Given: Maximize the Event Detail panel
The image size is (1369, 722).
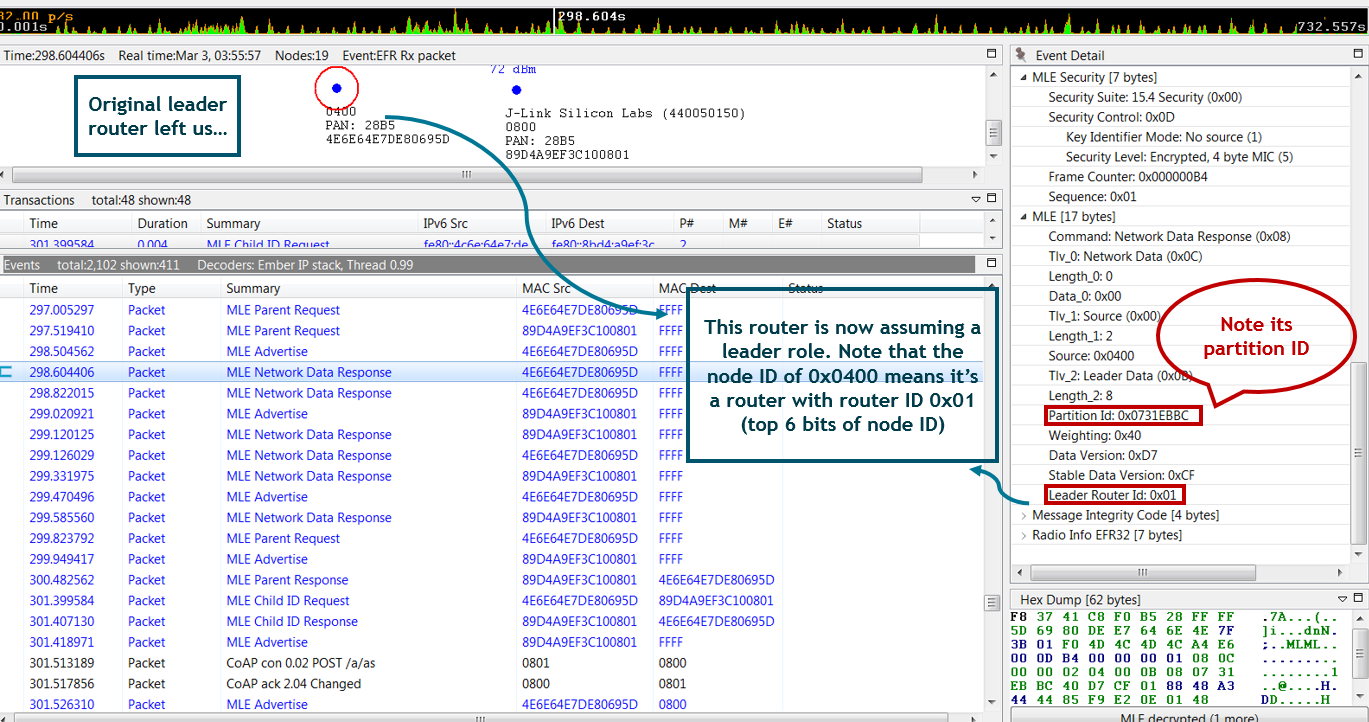Looking at the screenshot, I should 1358,55.
